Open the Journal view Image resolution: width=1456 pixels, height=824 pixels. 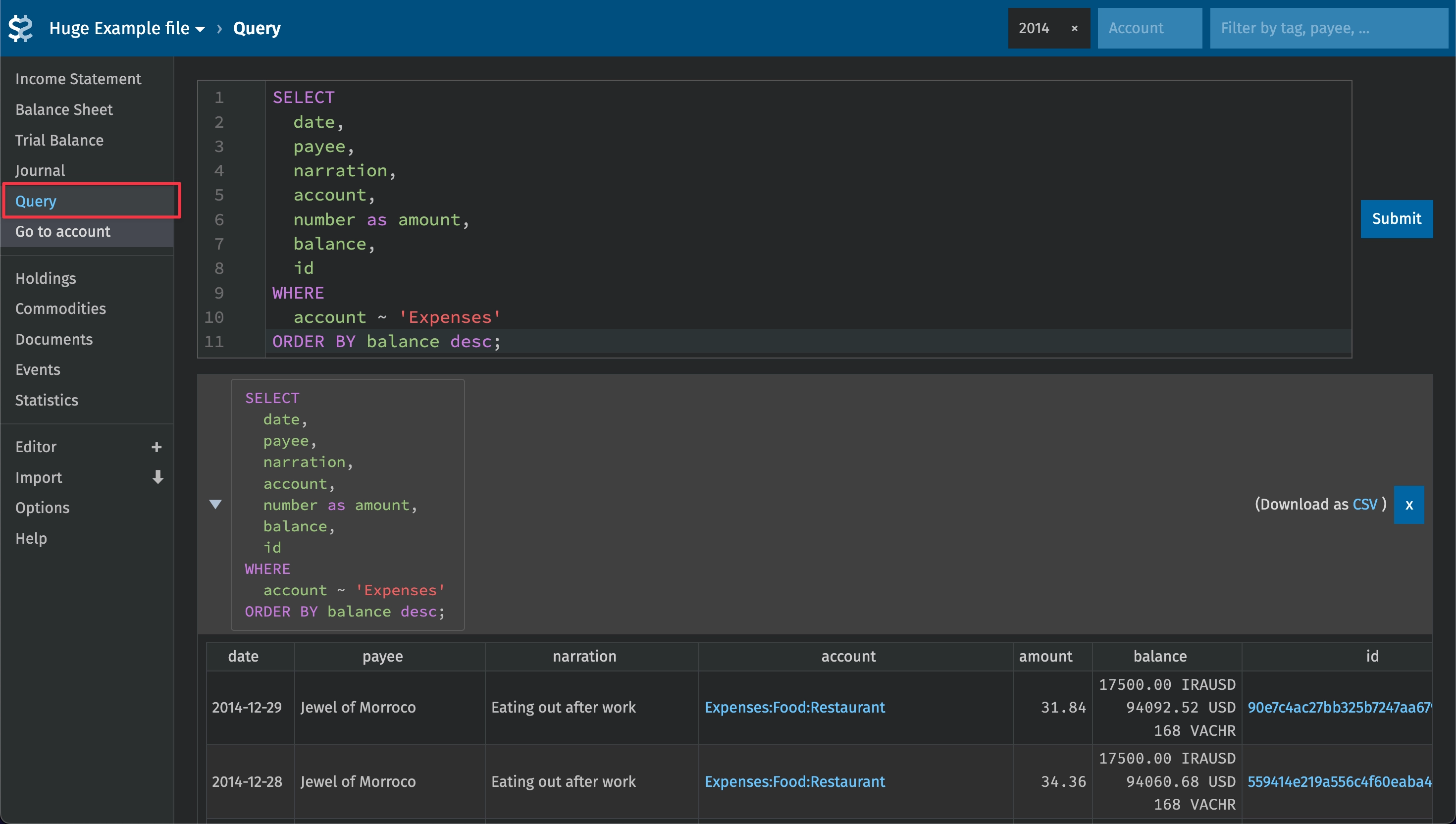[x=40, y=170]
